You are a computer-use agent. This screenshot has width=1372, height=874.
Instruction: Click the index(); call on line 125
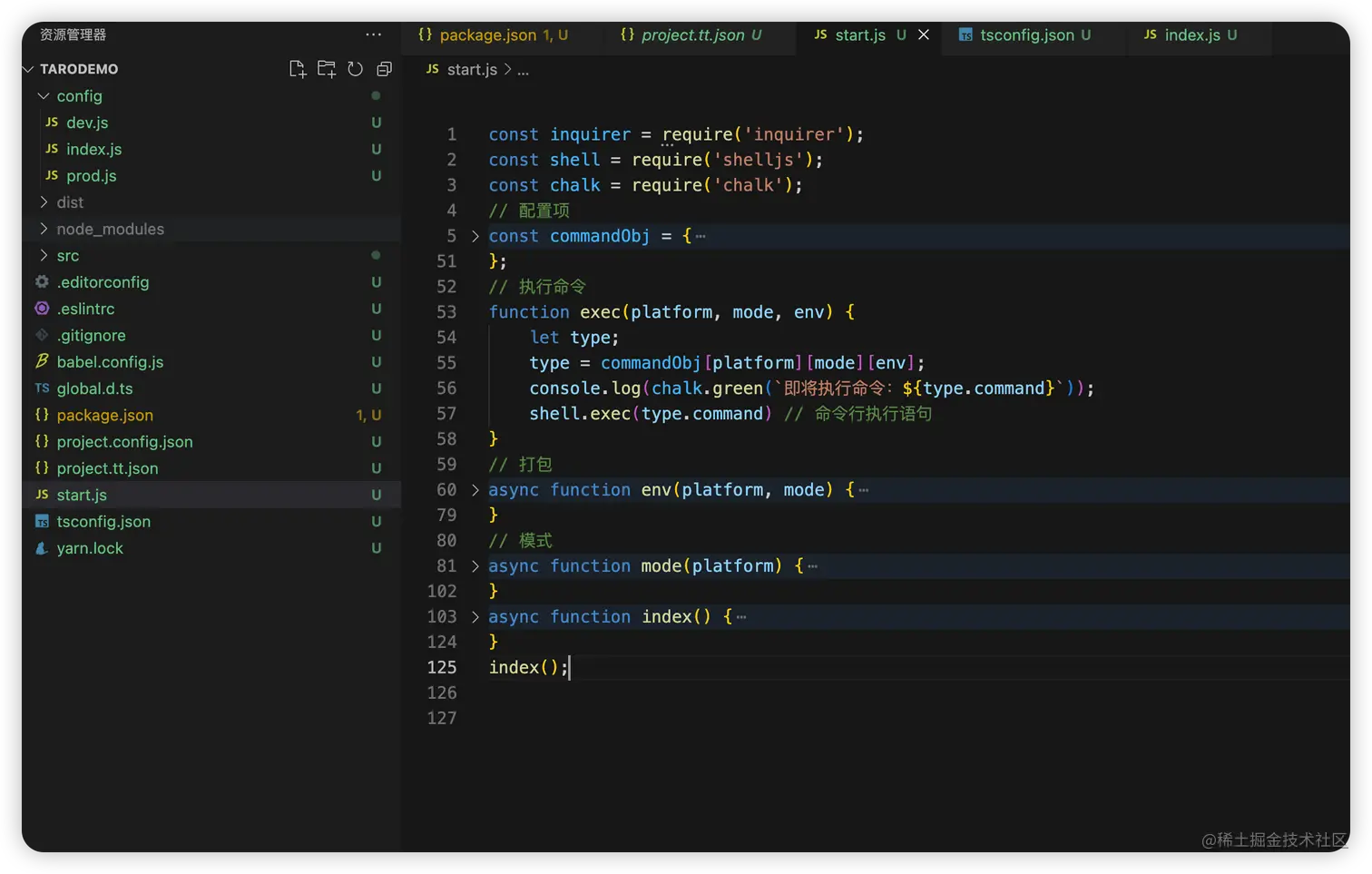[528, 668]
